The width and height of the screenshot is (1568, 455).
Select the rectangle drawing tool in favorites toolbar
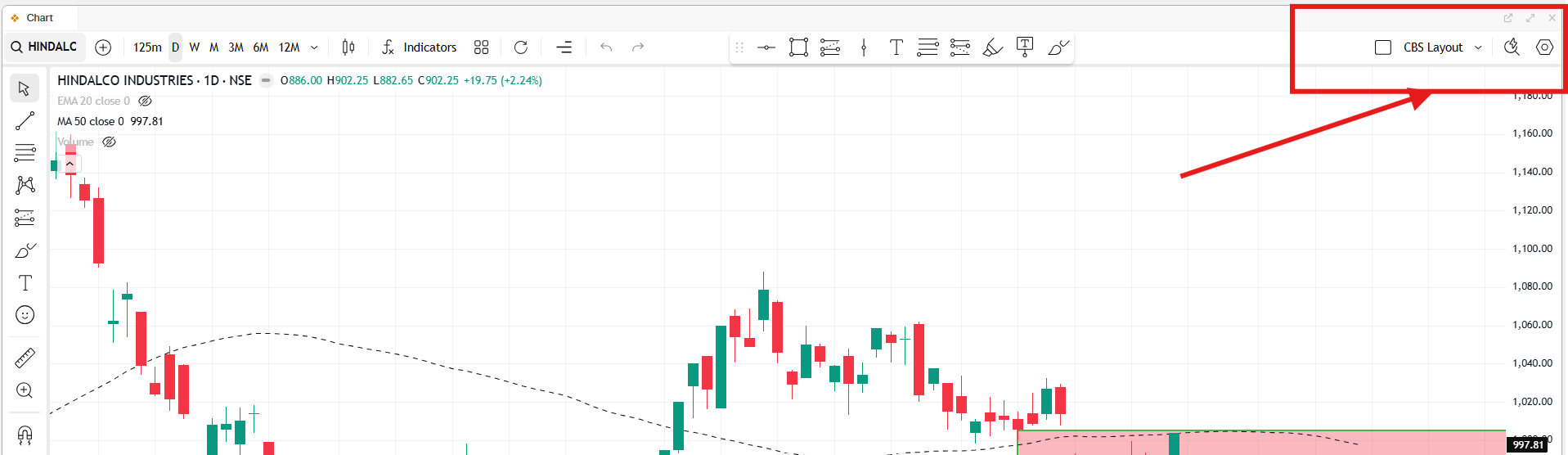click(x=799, y=47)
